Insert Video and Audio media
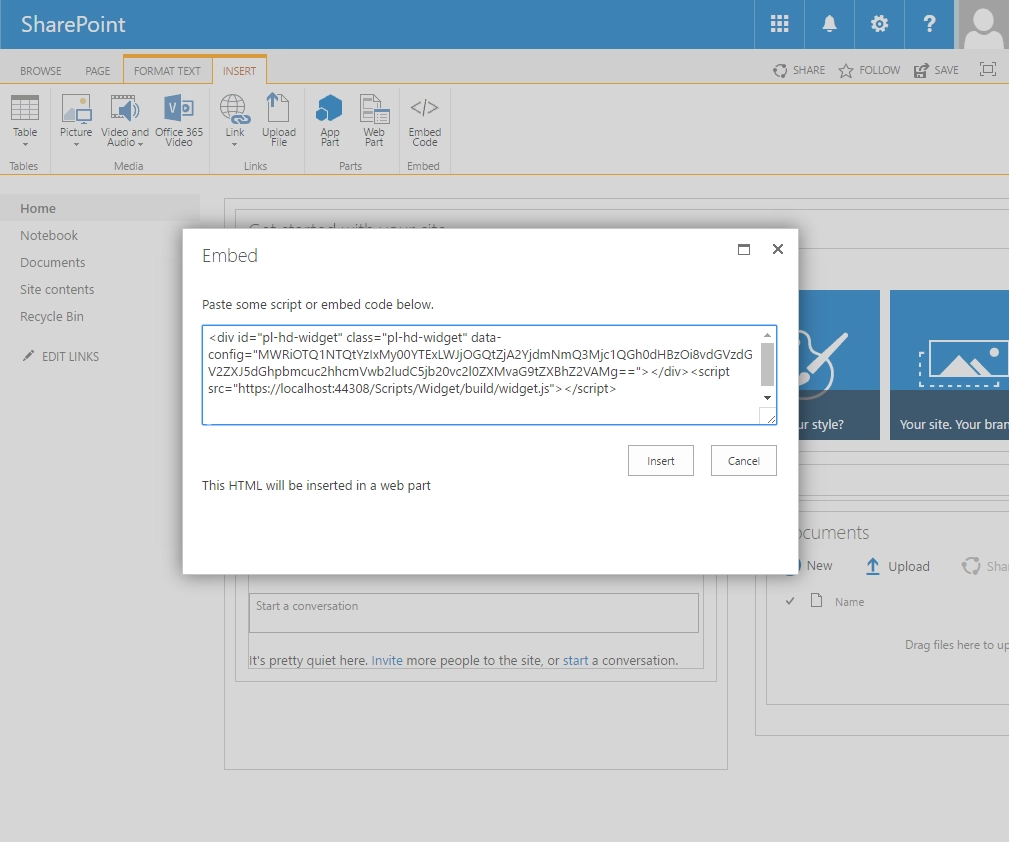 (124, 120)
